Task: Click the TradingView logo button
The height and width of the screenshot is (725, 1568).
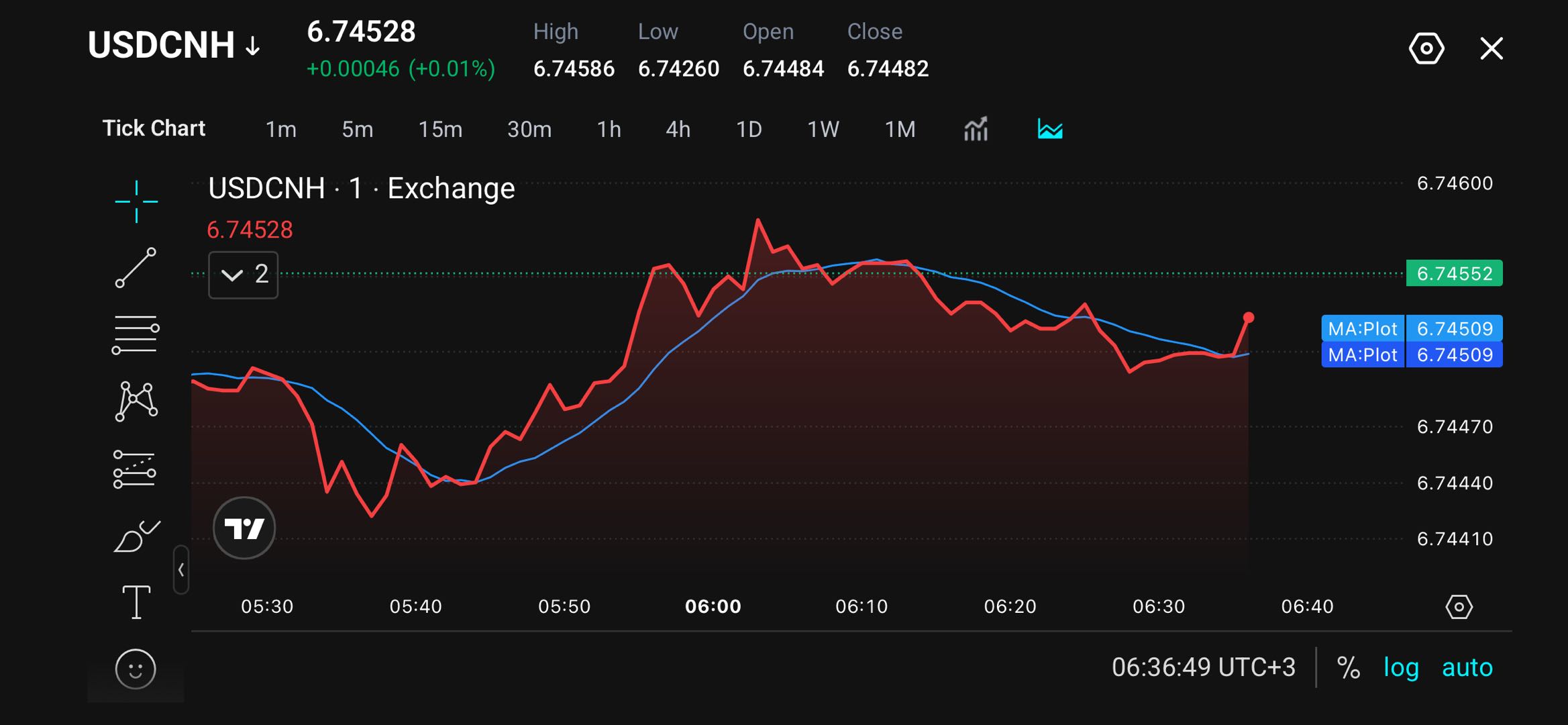Action: pyautogui.click(x=244, y=528)
